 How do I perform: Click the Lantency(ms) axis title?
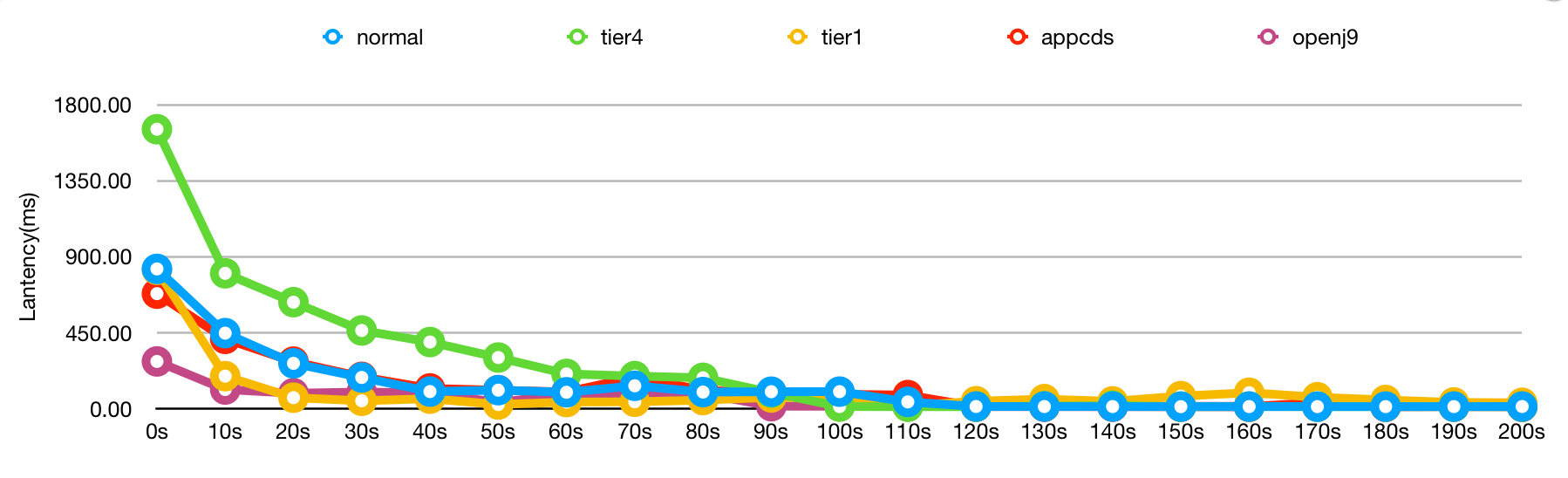pos(28,257)
